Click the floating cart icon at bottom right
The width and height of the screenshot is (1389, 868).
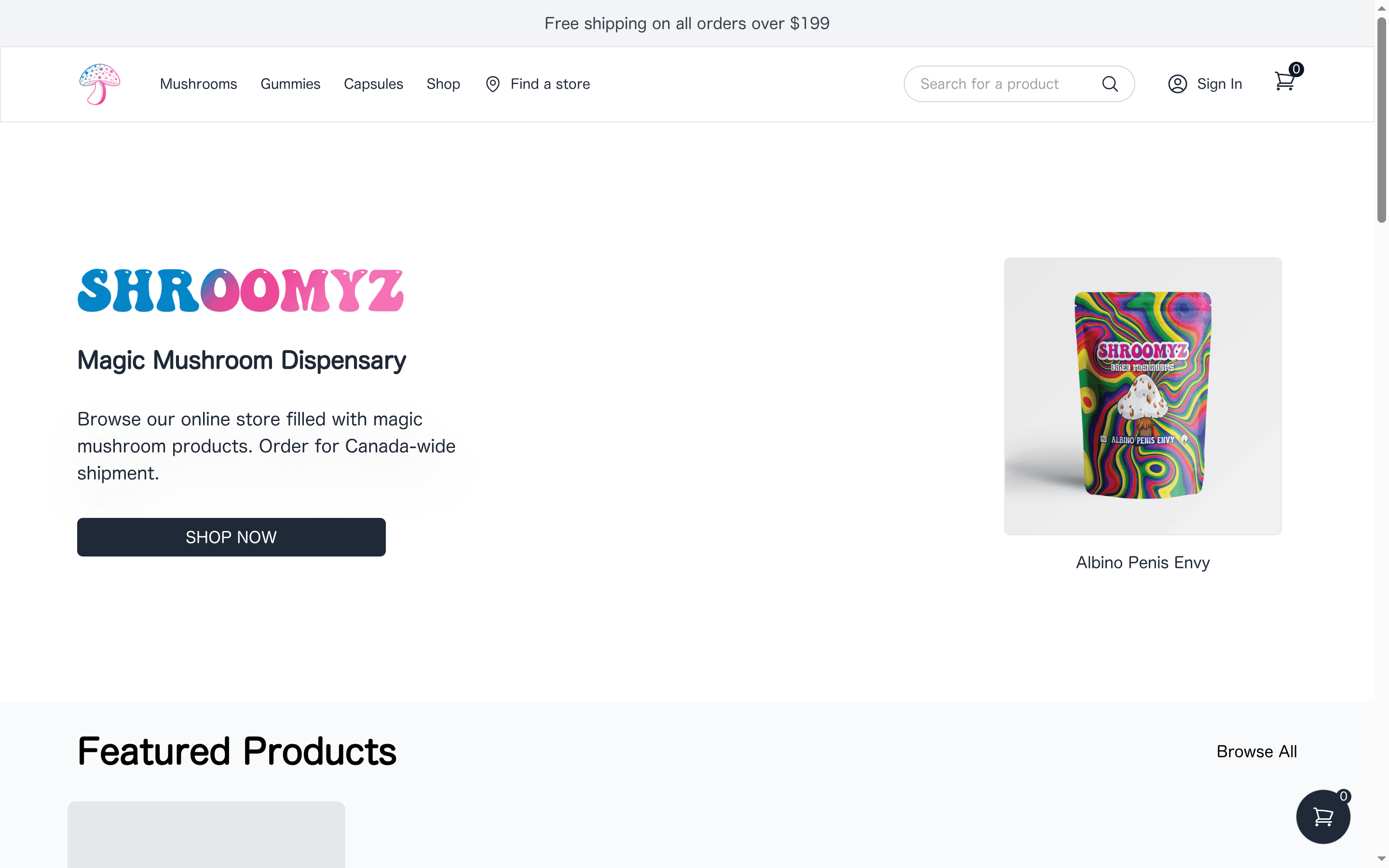[1323, 816]
